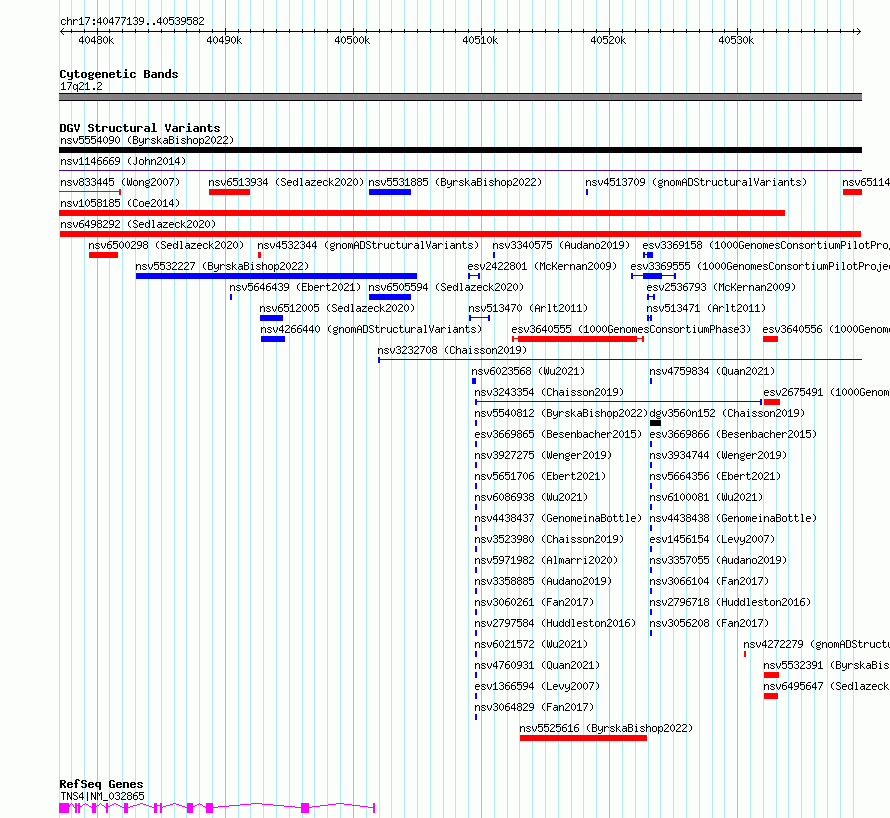
Task: Click the esv1456154 (Levy2007) label
Action: 712,539
